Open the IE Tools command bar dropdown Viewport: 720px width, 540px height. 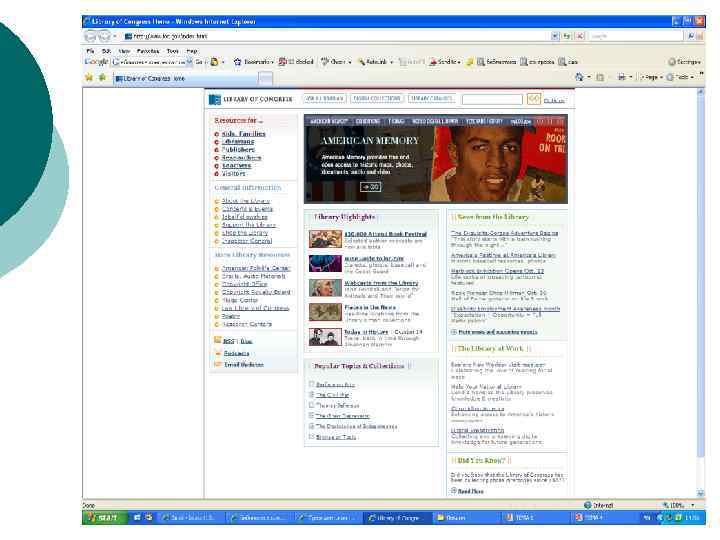tap(681, 77)
